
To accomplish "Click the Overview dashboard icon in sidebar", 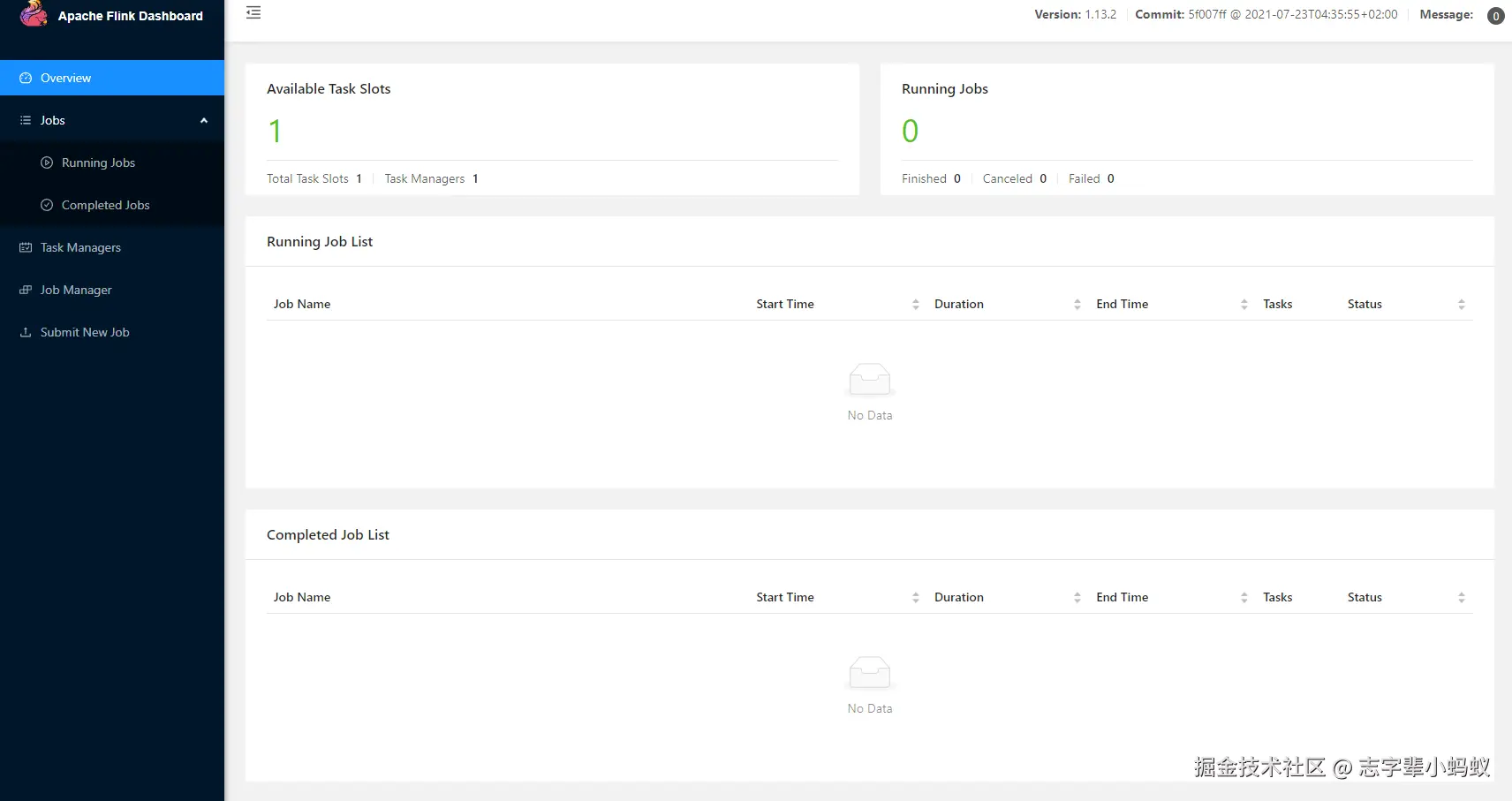I will coord(26,78).
